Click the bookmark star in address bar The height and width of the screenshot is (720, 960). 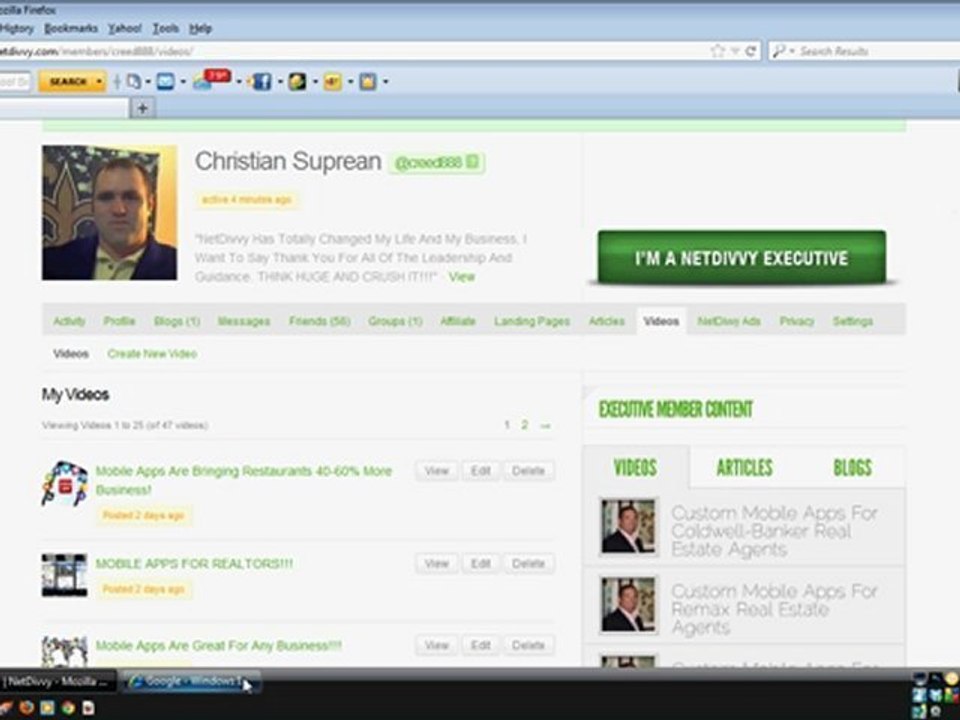pyautogui.click(x=718, y=51)
